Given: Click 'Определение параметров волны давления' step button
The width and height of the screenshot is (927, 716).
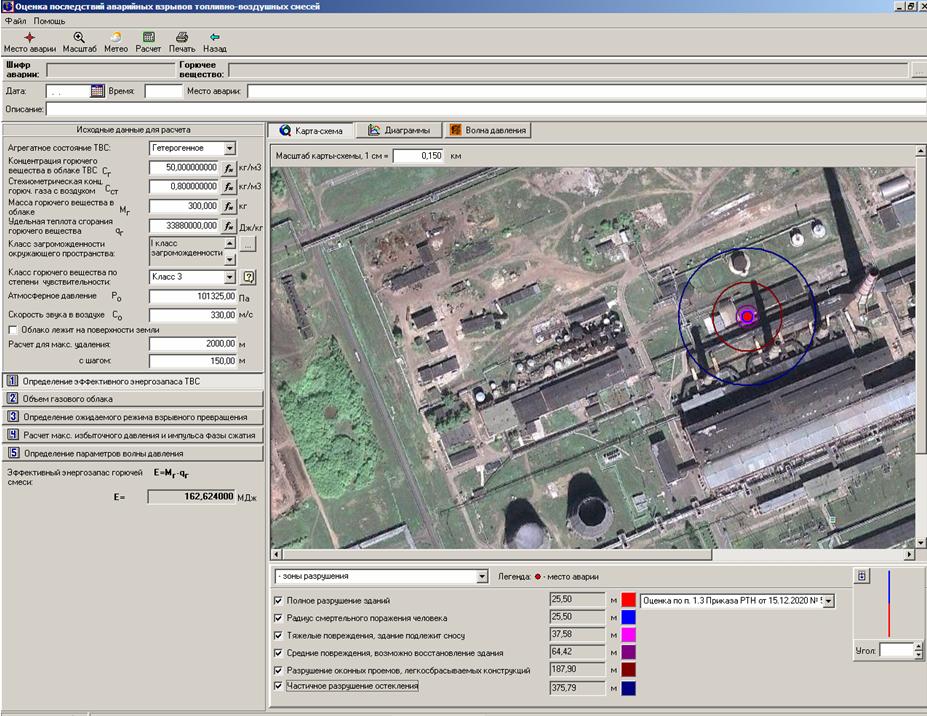Looking at the screenshot, I should coord(132,453).
